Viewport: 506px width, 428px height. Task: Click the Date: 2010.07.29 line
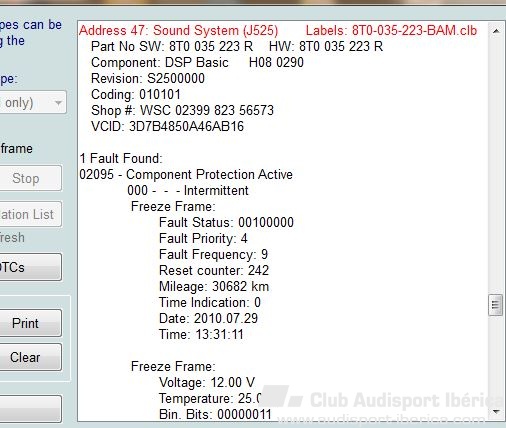(x=208, y=318)
